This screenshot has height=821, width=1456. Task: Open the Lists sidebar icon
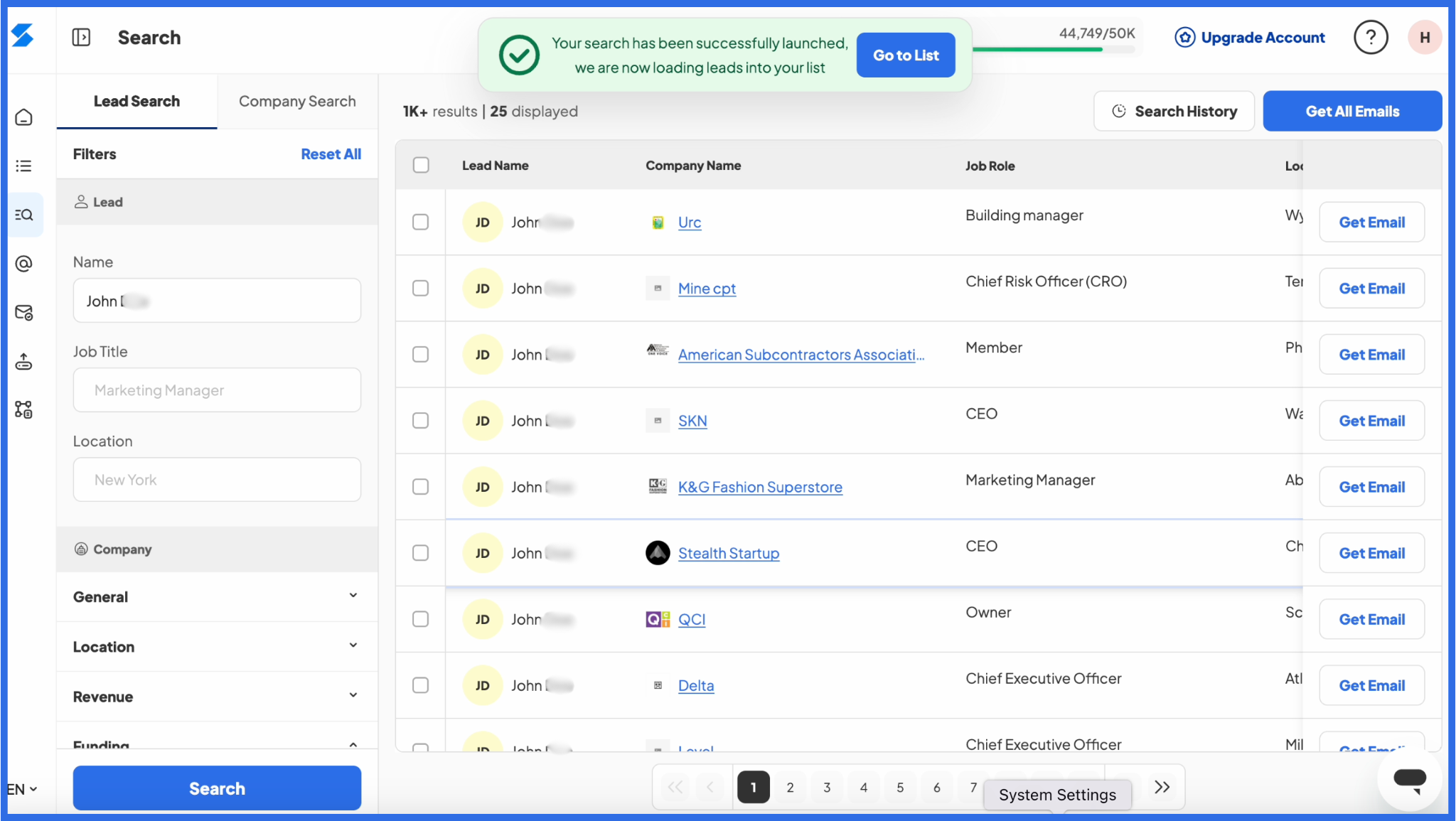23,166
